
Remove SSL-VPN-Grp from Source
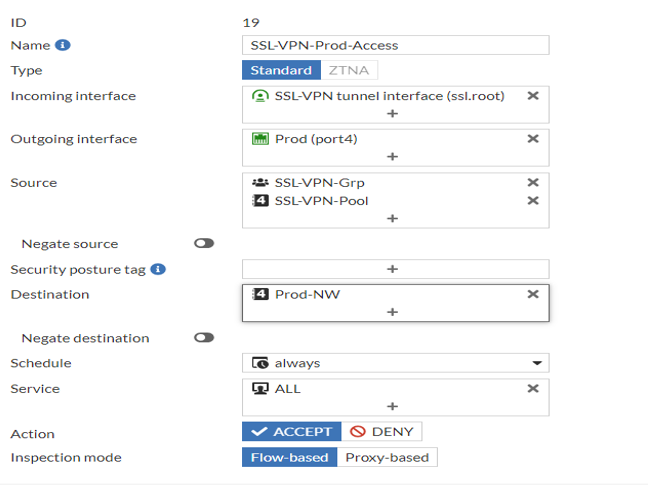point(533,183)
